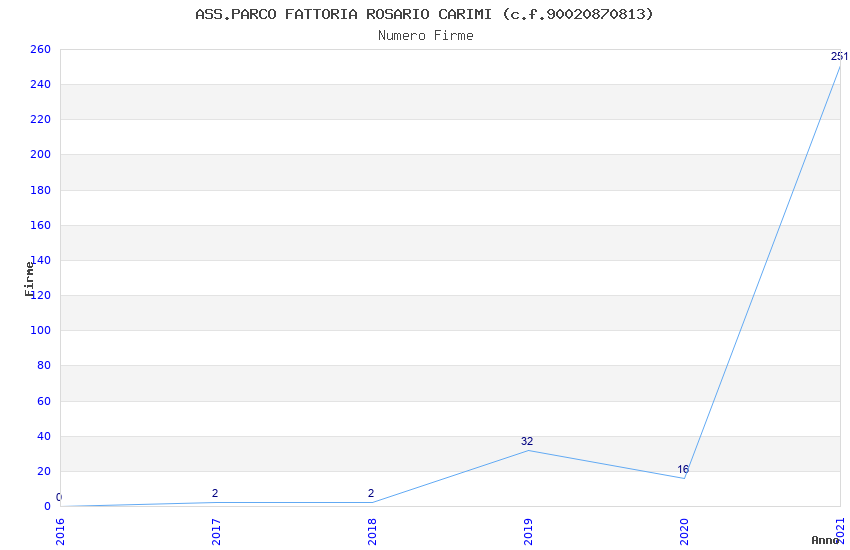Click y-axis tick label 40
The image size is (850, 550).
(44, 436)
